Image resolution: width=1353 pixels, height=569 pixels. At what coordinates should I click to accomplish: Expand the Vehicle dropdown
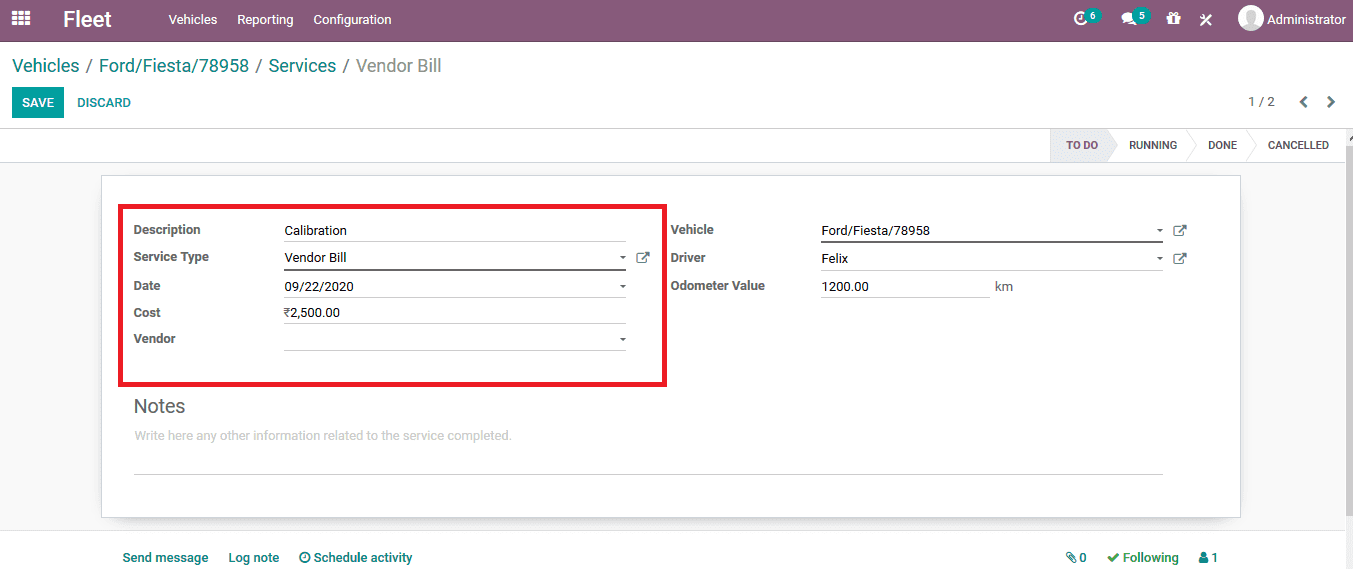(1159, 231)
